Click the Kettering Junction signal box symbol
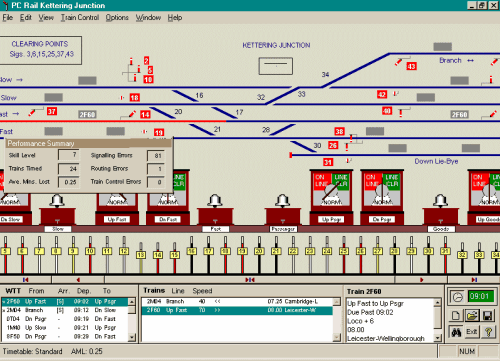The height and width of the screenshot is (361, 500). [x=276, y=66]
